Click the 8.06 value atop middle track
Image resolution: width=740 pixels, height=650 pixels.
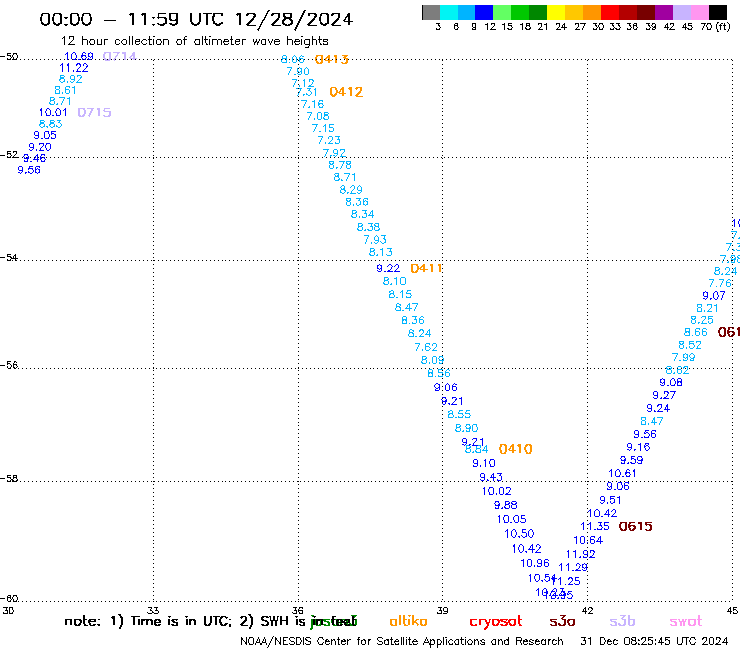coord(293,59)
